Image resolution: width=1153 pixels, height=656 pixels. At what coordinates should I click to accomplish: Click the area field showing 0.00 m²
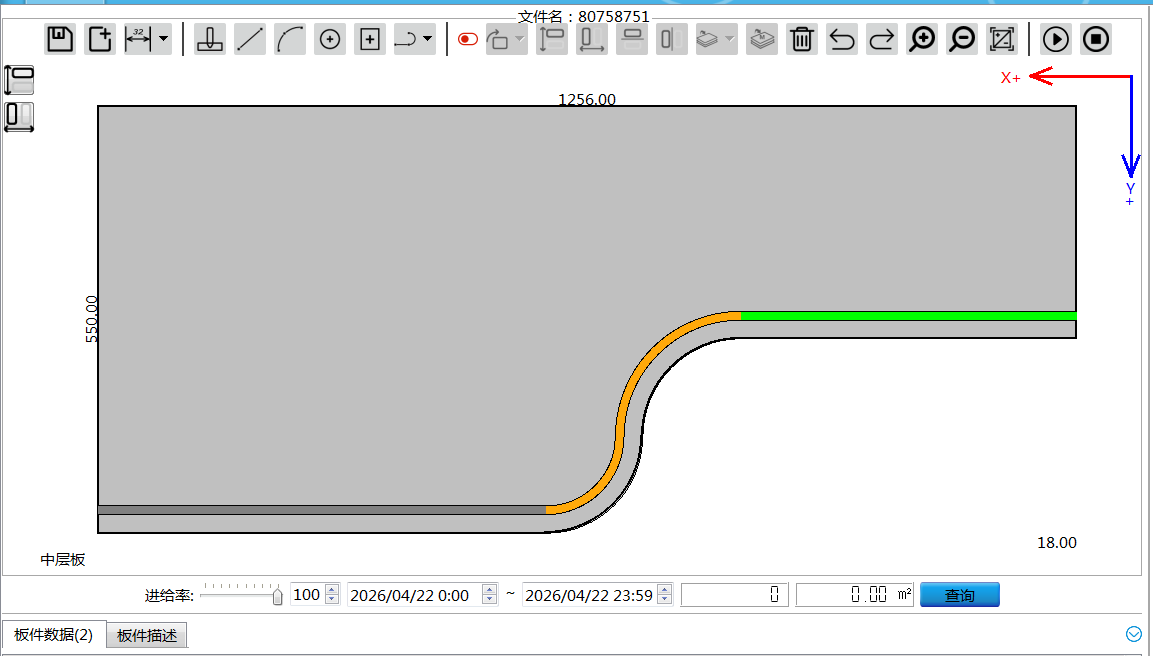pos(854,595)
